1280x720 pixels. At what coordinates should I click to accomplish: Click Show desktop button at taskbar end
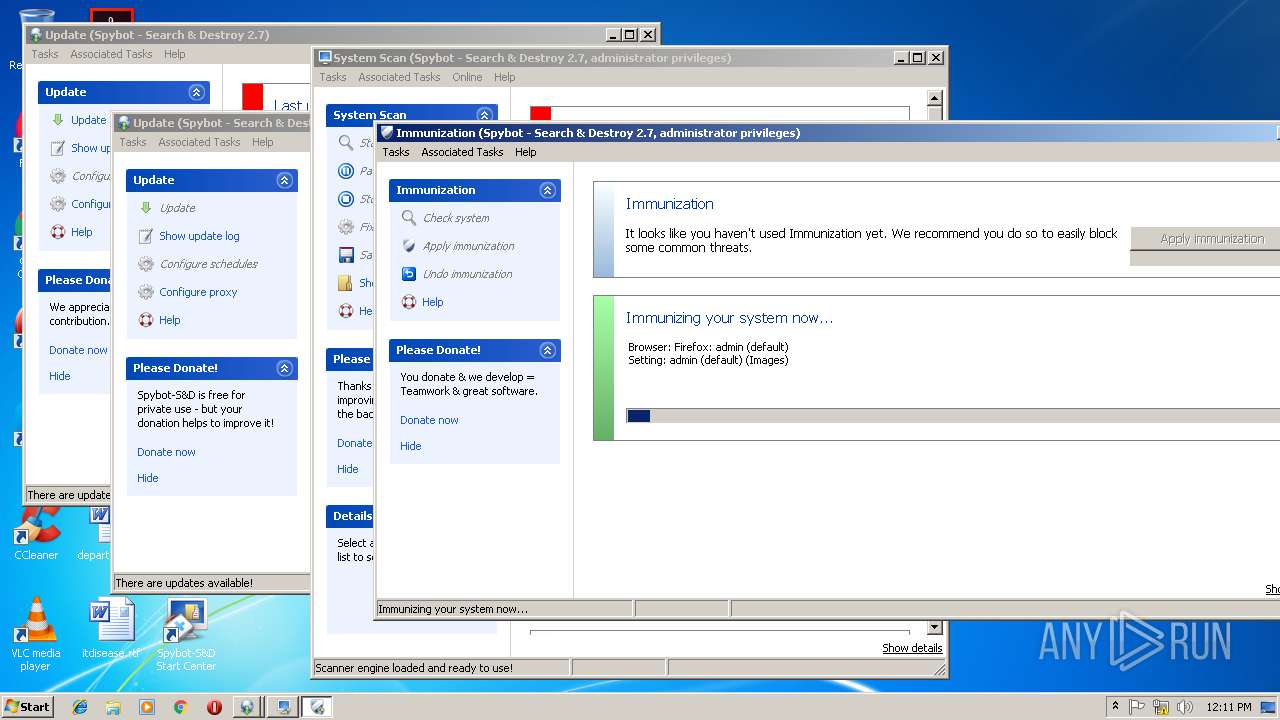1270,707
